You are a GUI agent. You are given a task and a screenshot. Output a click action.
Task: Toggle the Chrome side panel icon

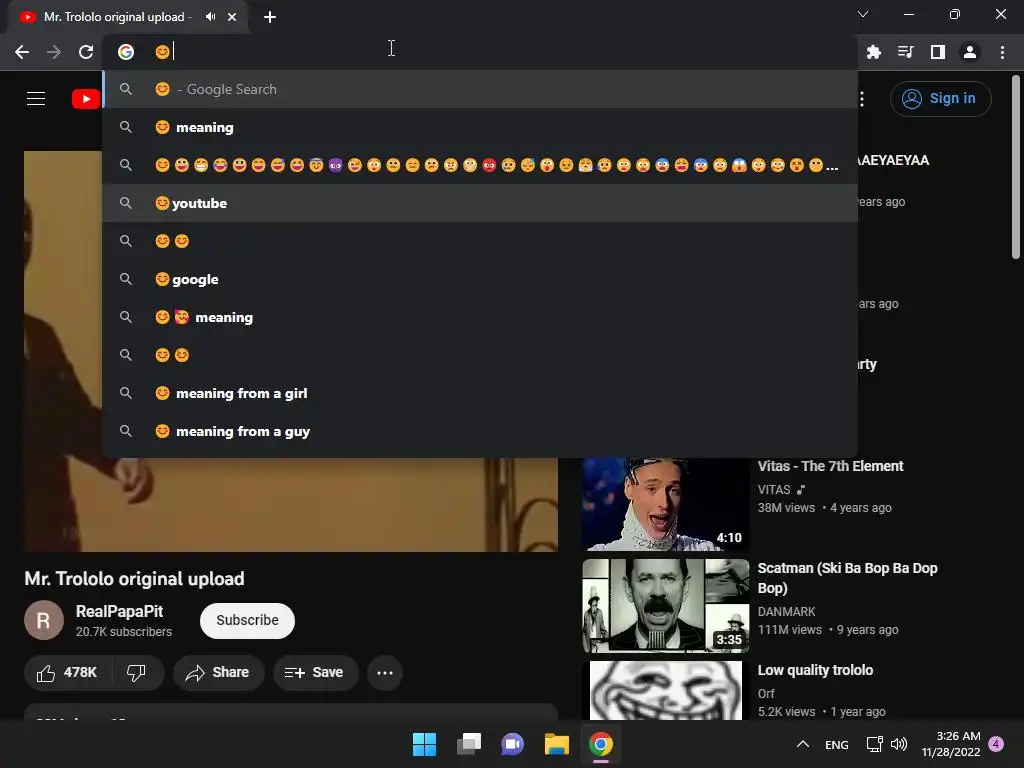point(938,52)
